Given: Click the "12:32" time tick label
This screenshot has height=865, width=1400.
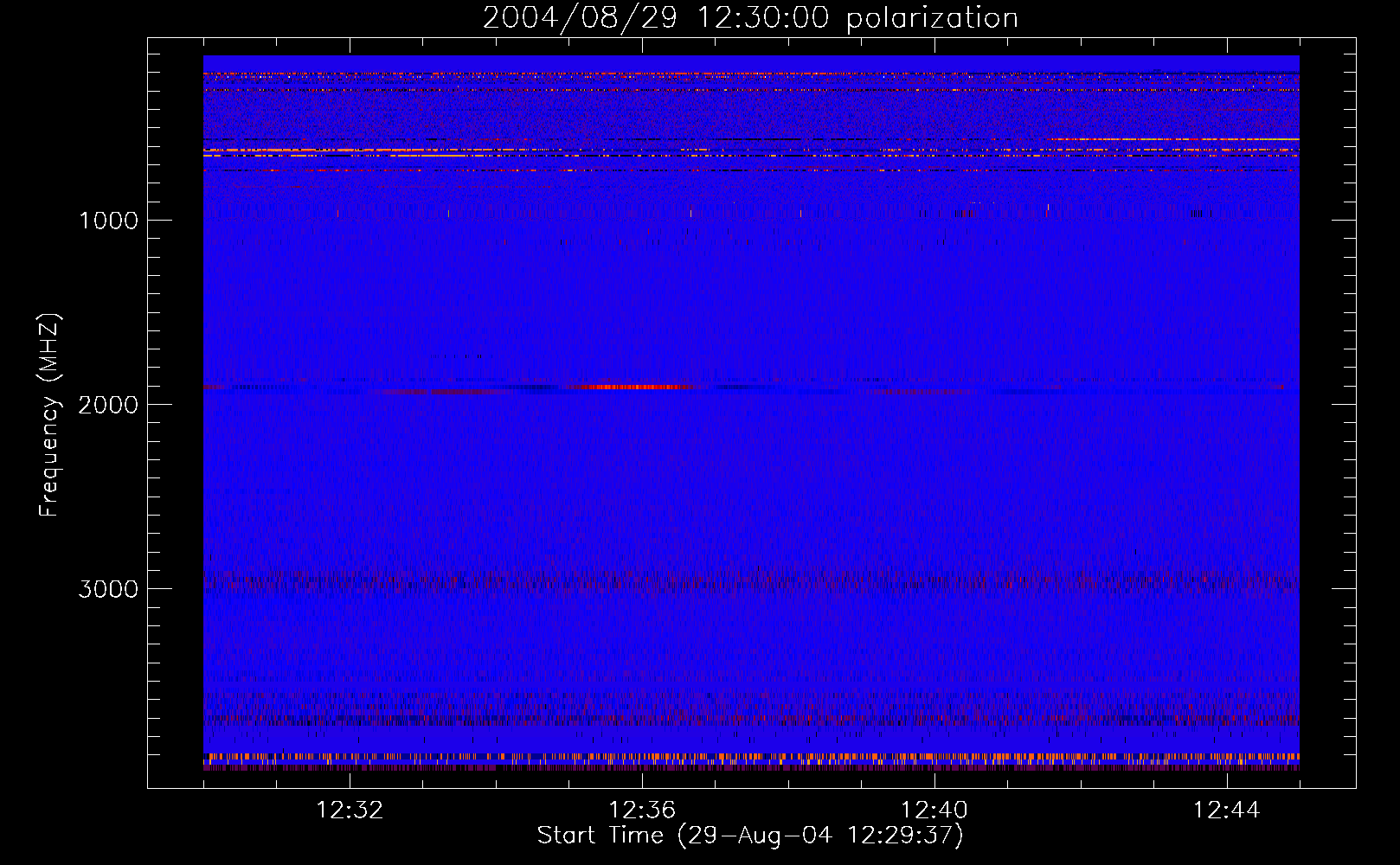Looking at the screenshot, I should [350, 811].
